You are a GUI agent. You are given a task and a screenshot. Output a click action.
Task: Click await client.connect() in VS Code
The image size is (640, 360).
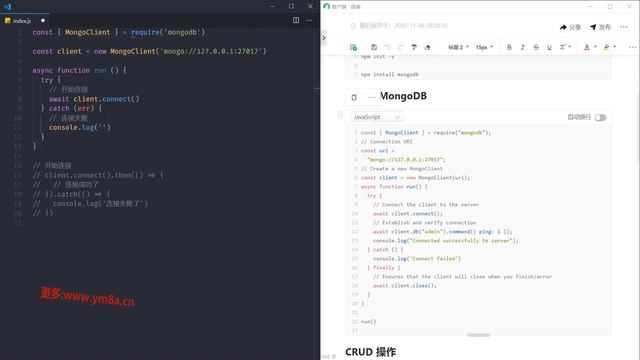click(94, 99)
